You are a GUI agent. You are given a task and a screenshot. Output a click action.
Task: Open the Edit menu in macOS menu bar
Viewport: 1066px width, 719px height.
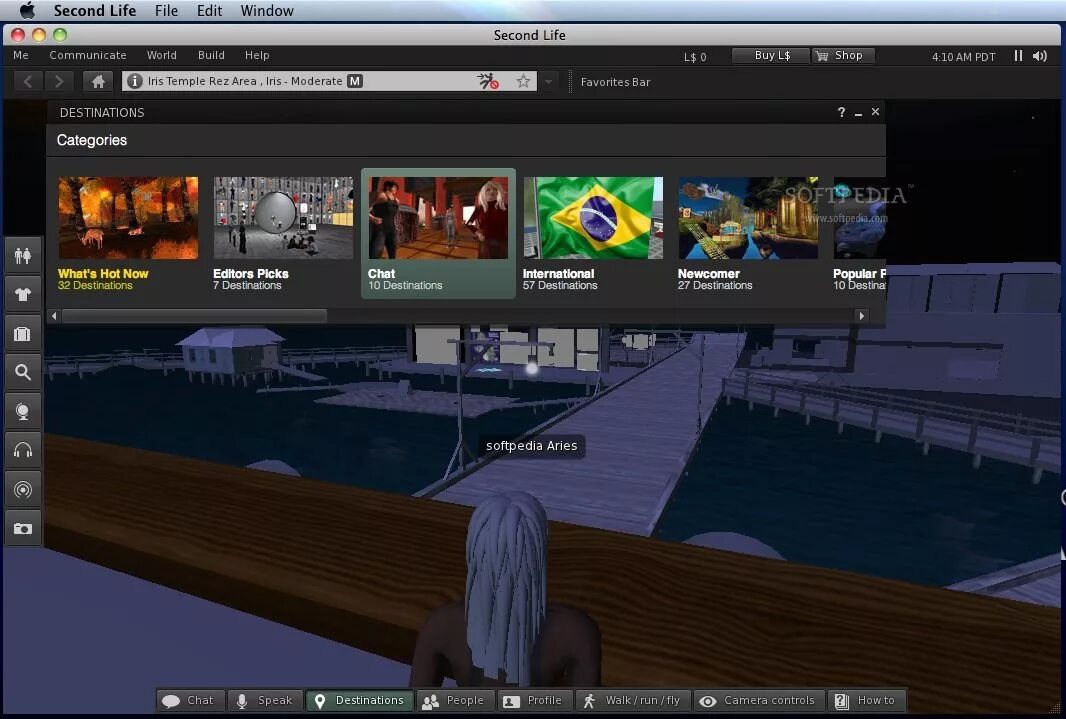coord(209,11)
